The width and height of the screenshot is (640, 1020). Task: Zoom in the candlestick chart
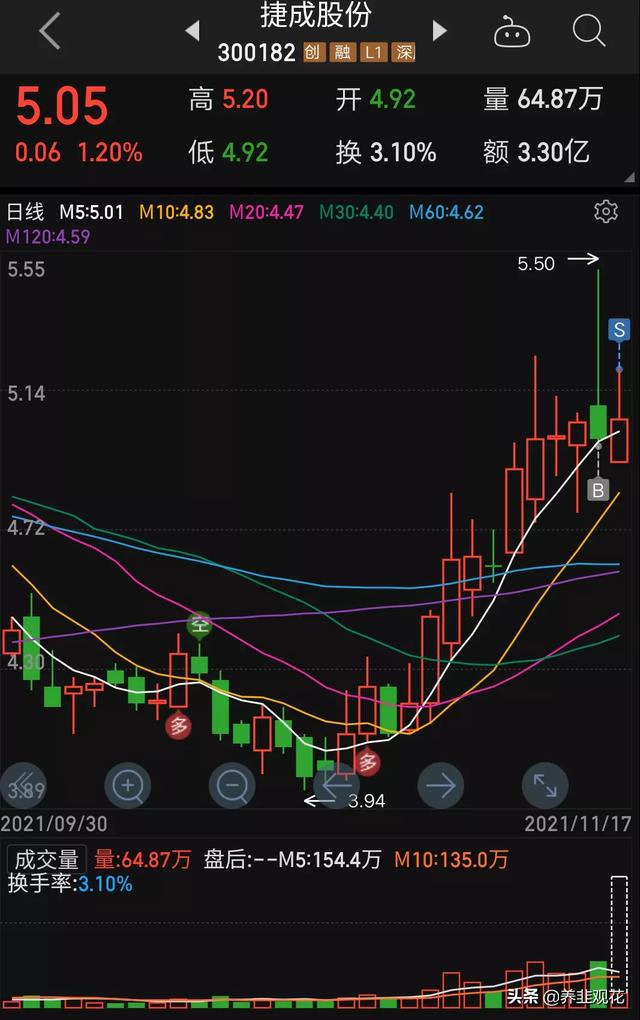127,785
